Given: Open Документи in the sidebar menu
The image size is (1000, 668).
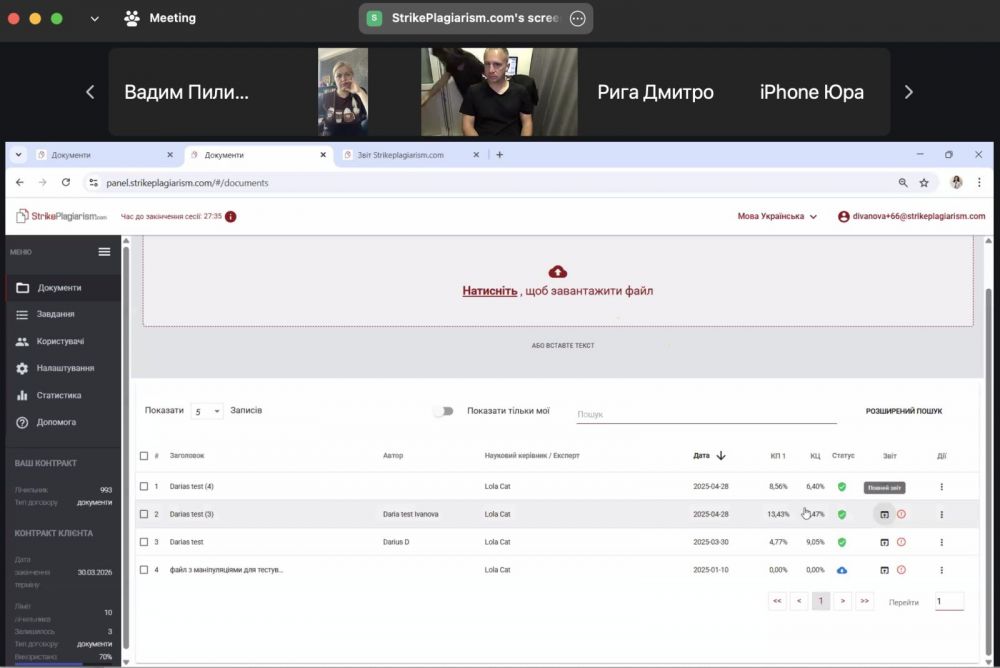Looking at the screenshot, I should [62, 288].
